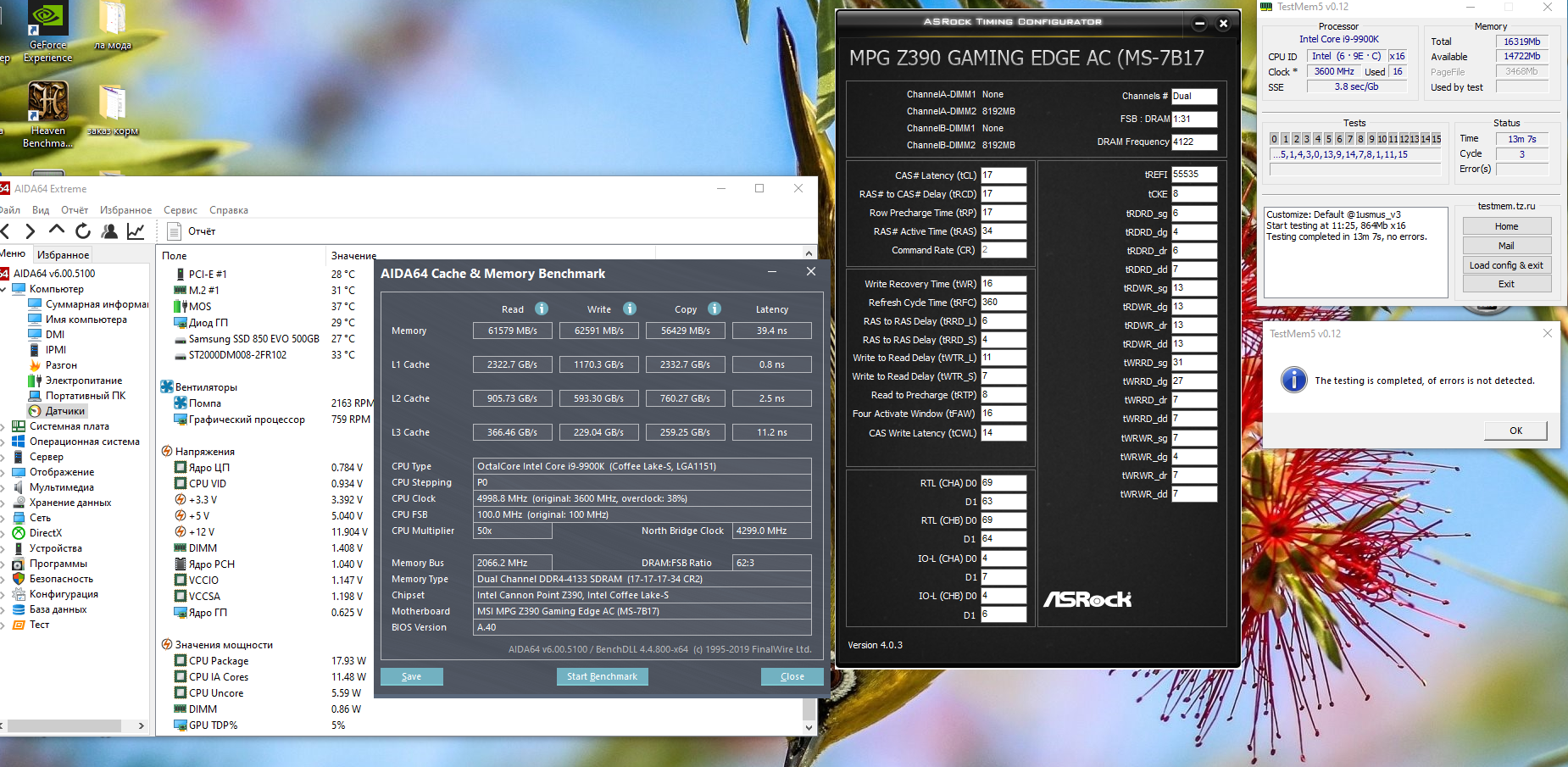The height and width of the screenshot is (767, 1568).
Task: Go back using AIDA64 toolbar back arrow
Action: (5, 231)
